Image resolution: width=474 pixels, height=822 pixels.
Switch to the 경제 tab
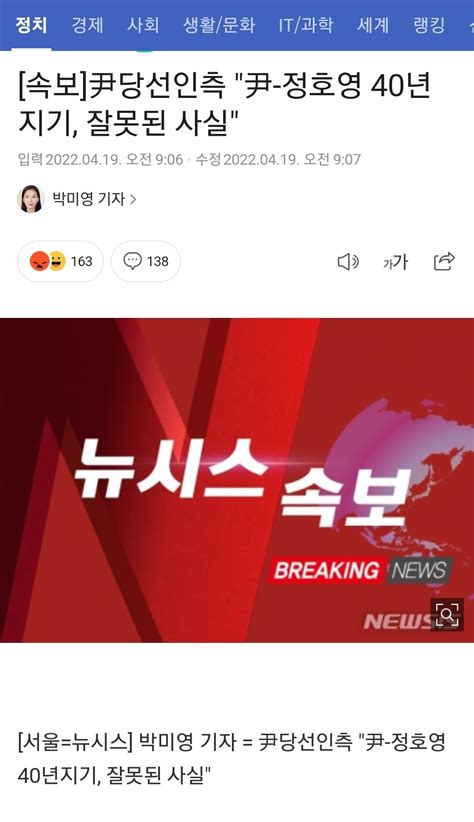(88, 25)
